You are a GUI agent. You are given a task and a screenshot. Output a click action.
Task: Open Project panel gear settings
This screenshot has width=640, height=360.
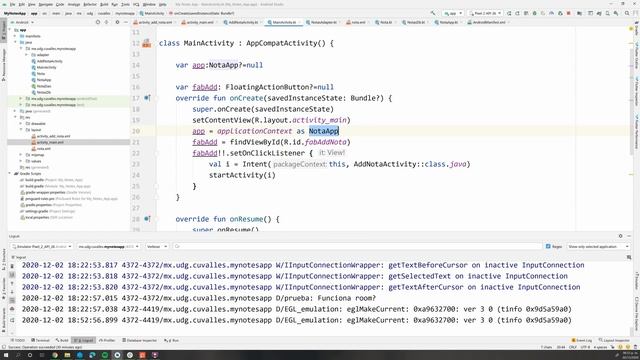point(117,22)
